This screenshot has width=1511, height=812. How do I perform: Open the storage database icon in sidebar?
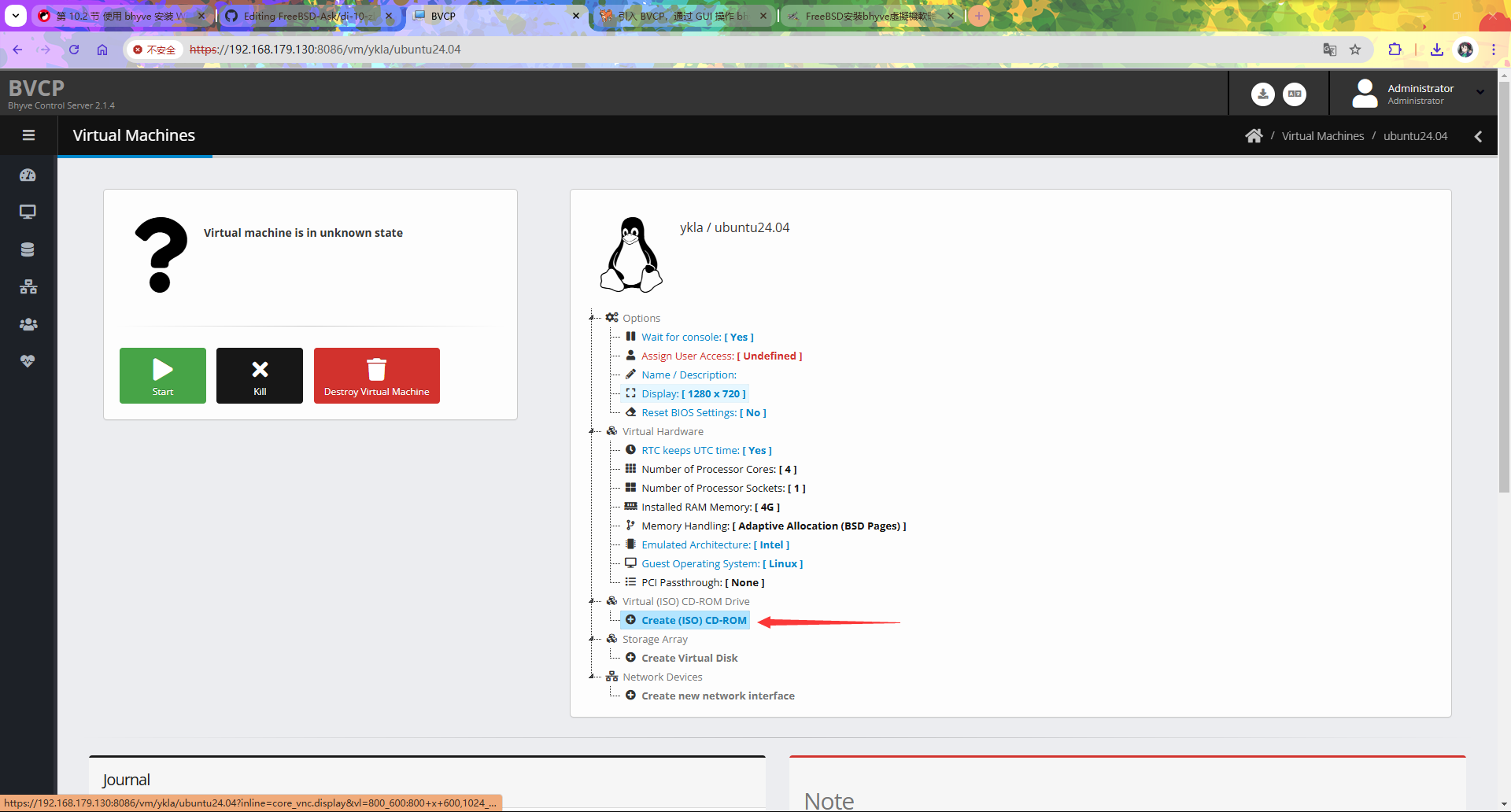point(28,249)
